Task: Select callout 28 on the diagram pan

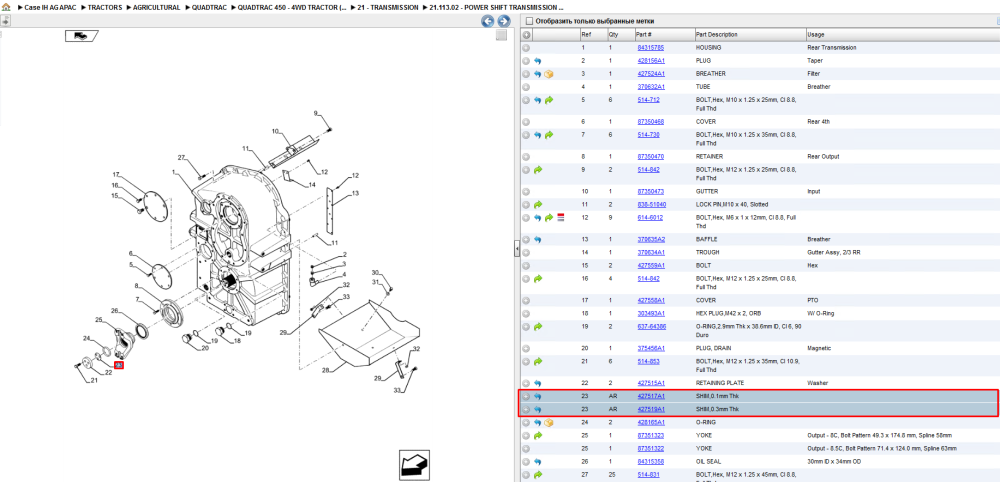Action: [325, 370]
